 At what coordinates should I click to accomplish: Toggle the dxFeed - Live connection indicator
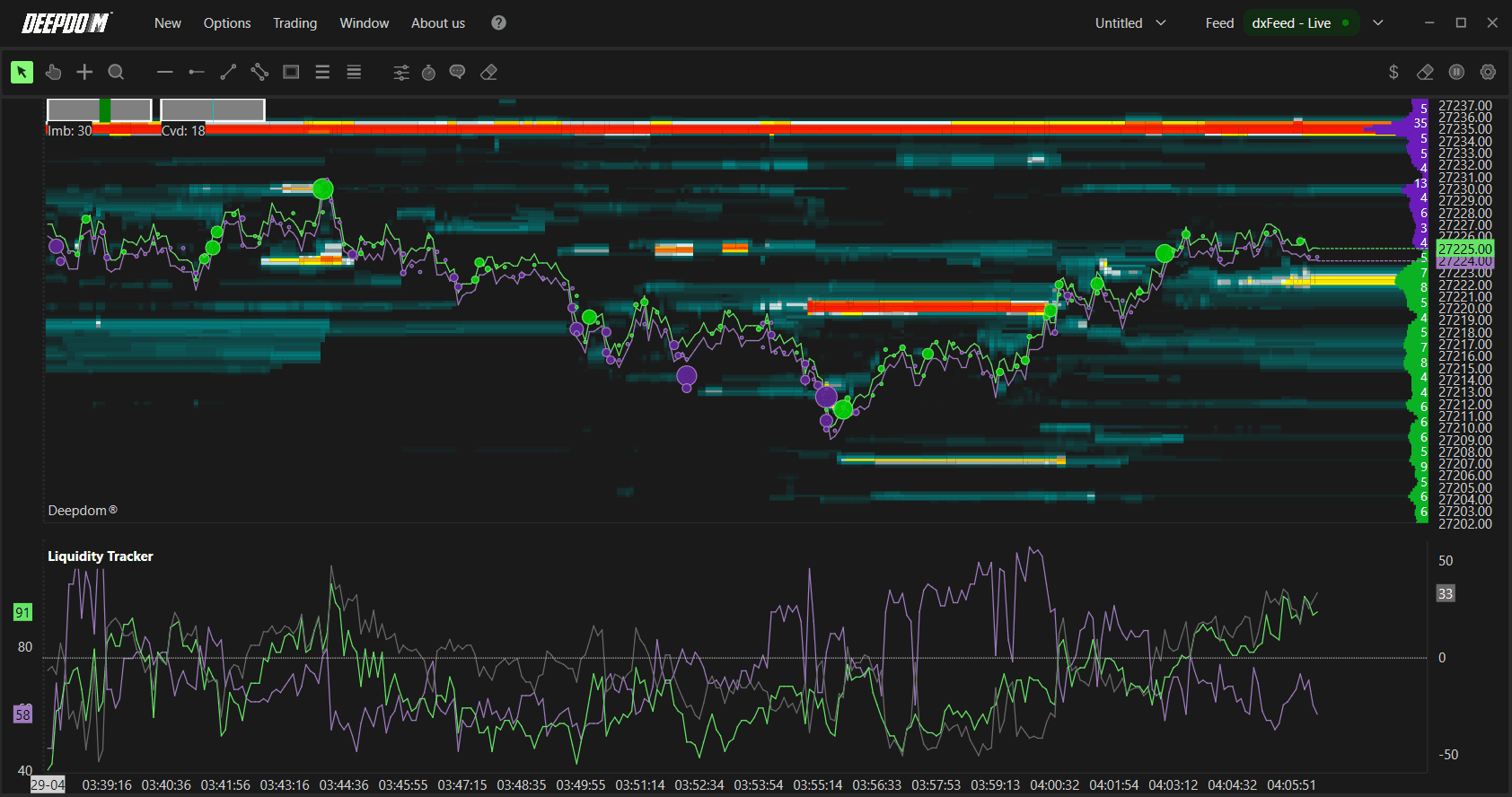[1301, 23]
